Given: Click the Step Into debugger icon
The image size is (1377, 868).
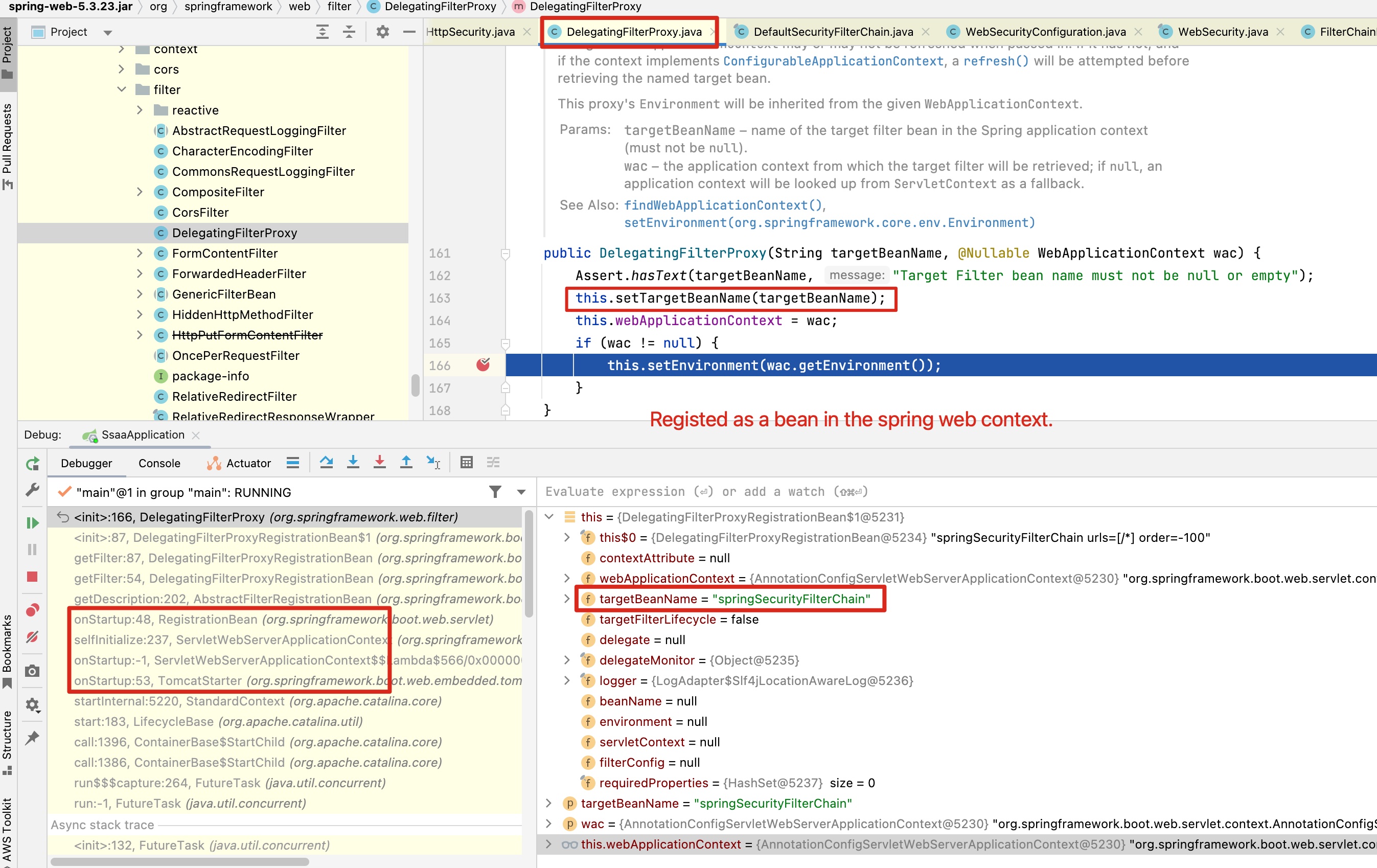Looking at the screenshot, I should point(353,463).
